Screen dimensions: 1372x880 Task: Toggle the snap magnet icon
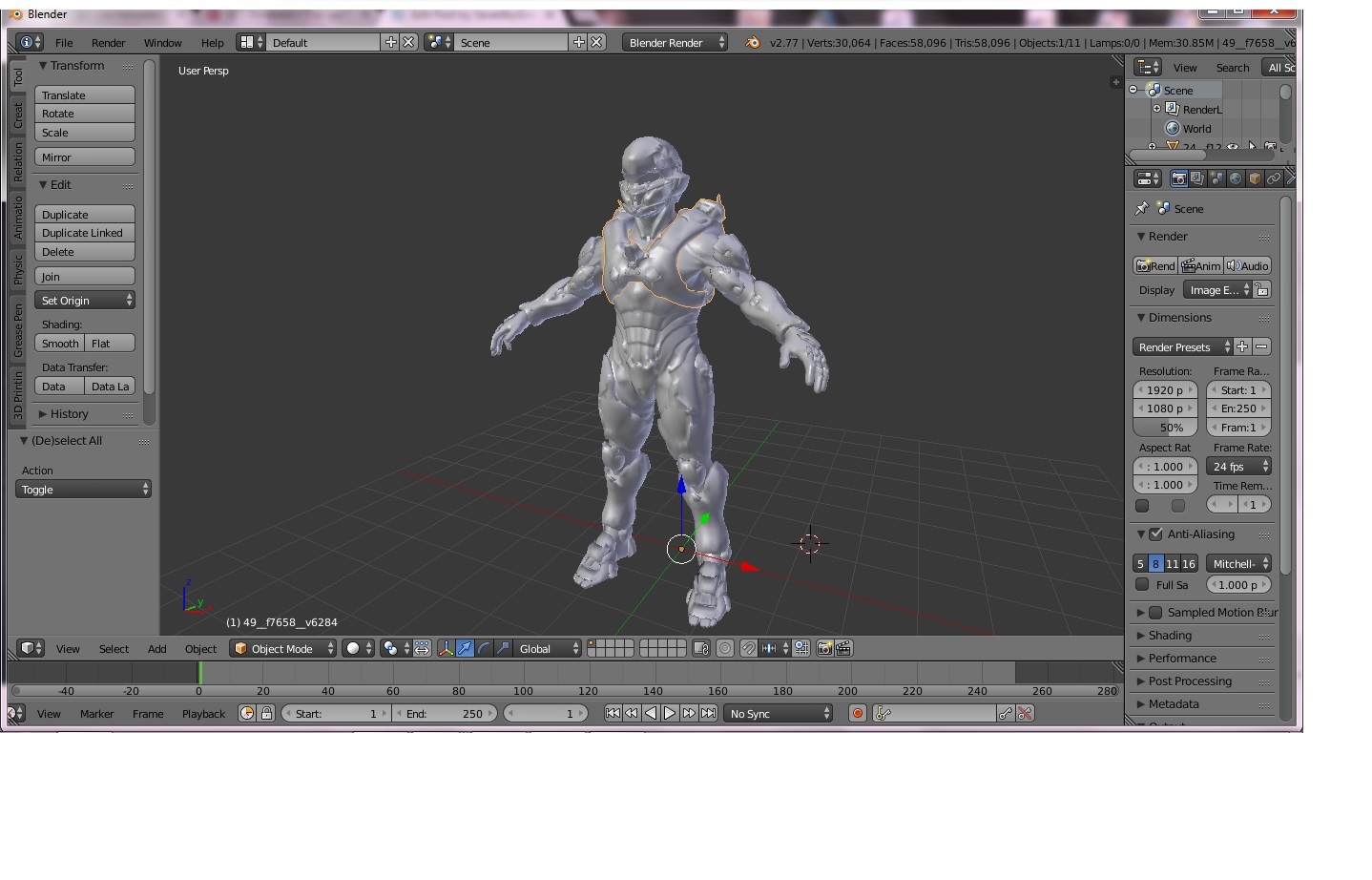point(749,648)
